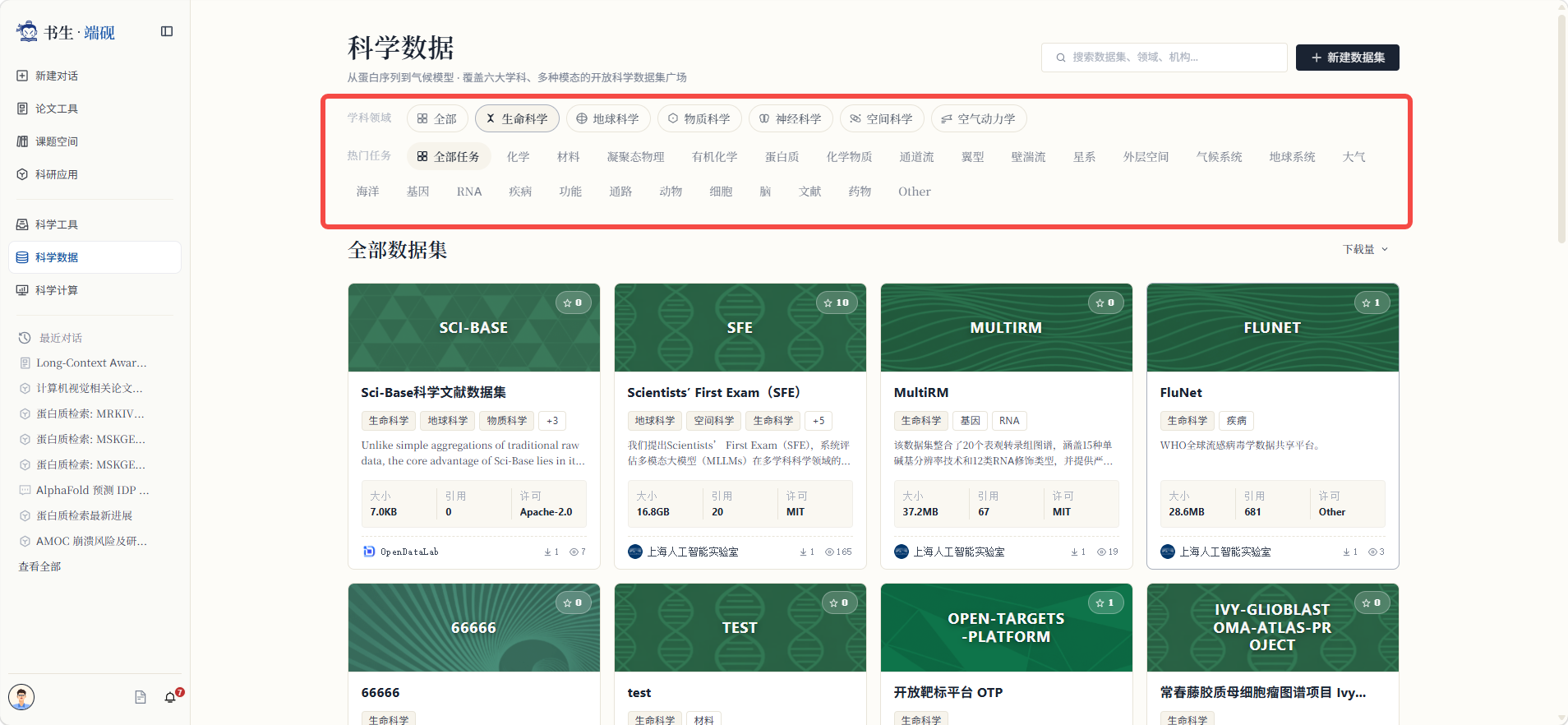Open 科学工具 in the sidebar
This screenshot has height=725, width=1568.
pos(95,224)
